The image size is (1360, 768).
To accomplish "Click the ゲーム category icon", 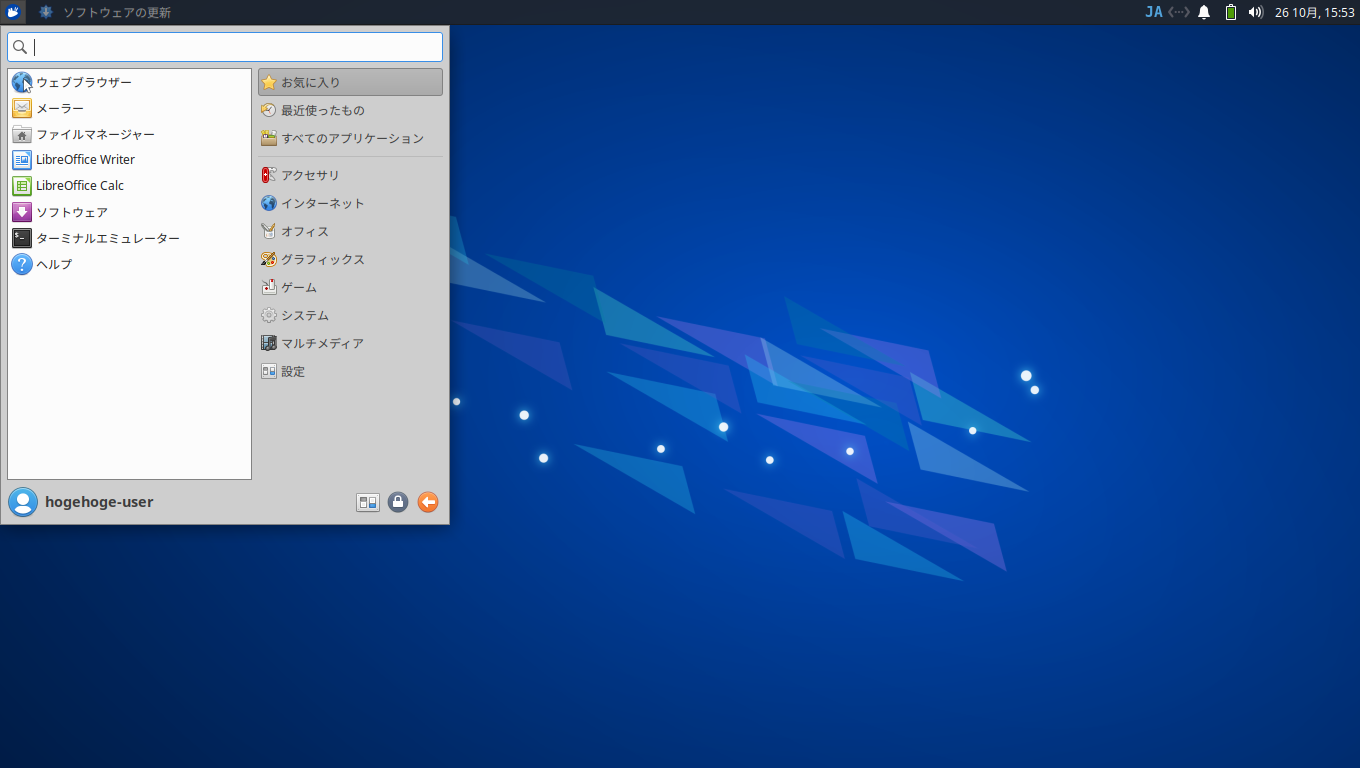I will (x=269, y=287).
